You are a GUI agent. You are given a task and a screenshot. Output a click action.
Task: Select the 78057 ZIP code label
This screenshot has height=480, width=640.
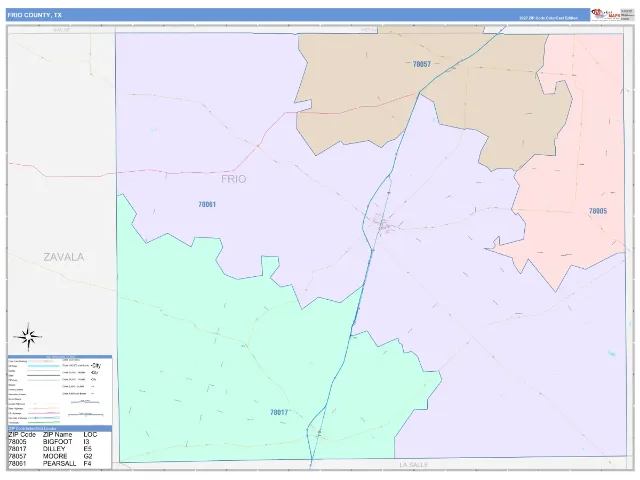(x=422, y=64)
